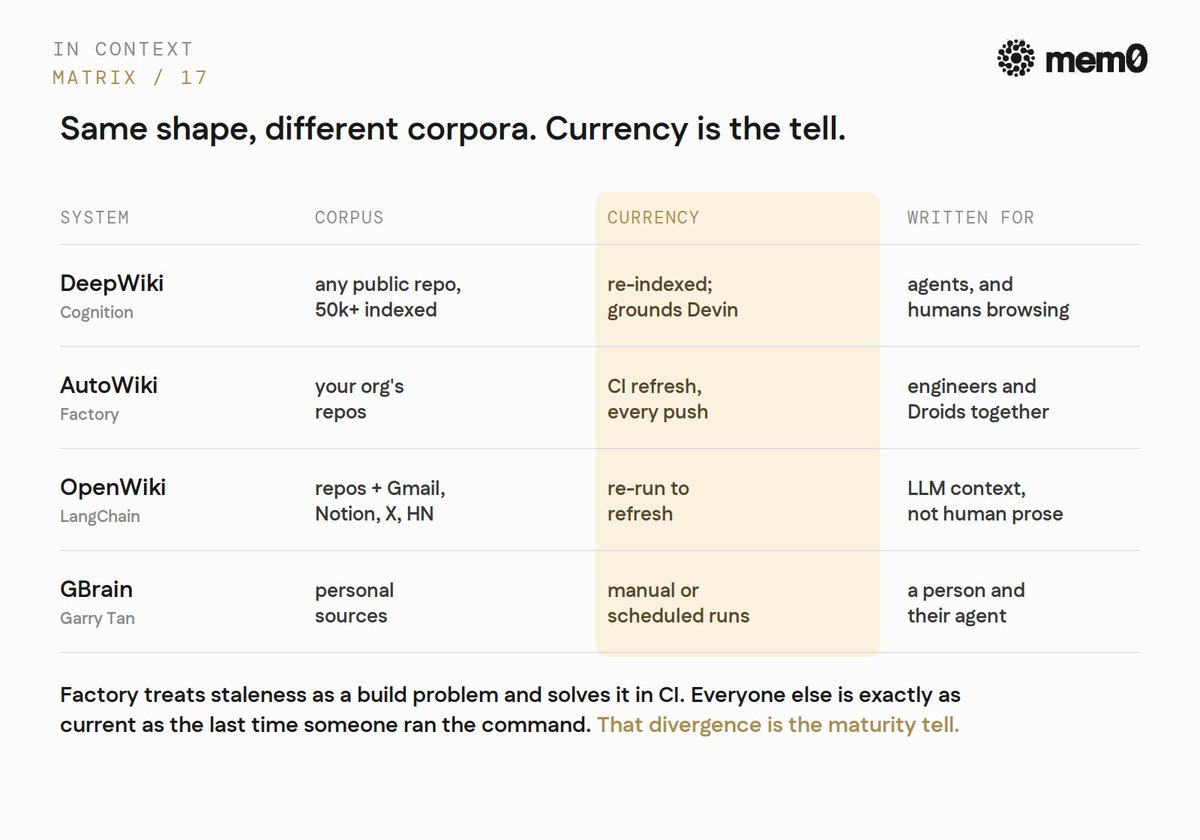Click the 'LLM context, not human prose' cell
1200x840 pixels.
coord(985,501)
